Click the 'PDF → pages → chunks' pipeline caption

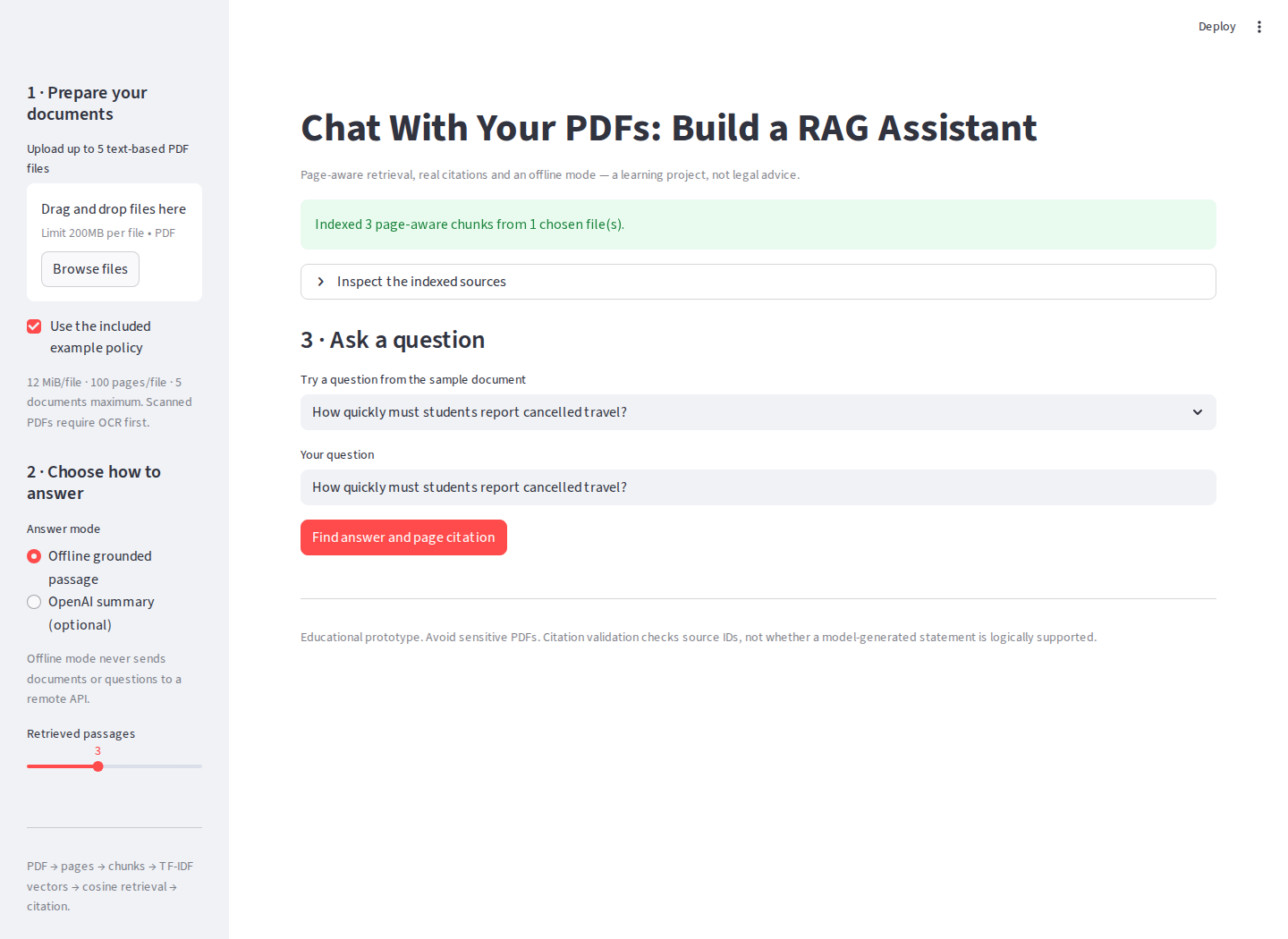110,886
